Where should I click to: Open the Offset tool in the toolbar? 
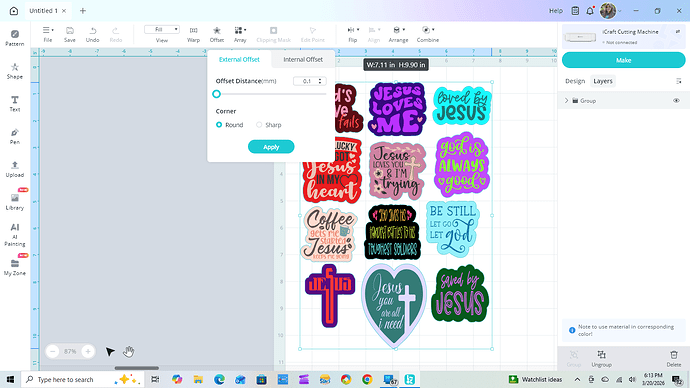(217, 34)
